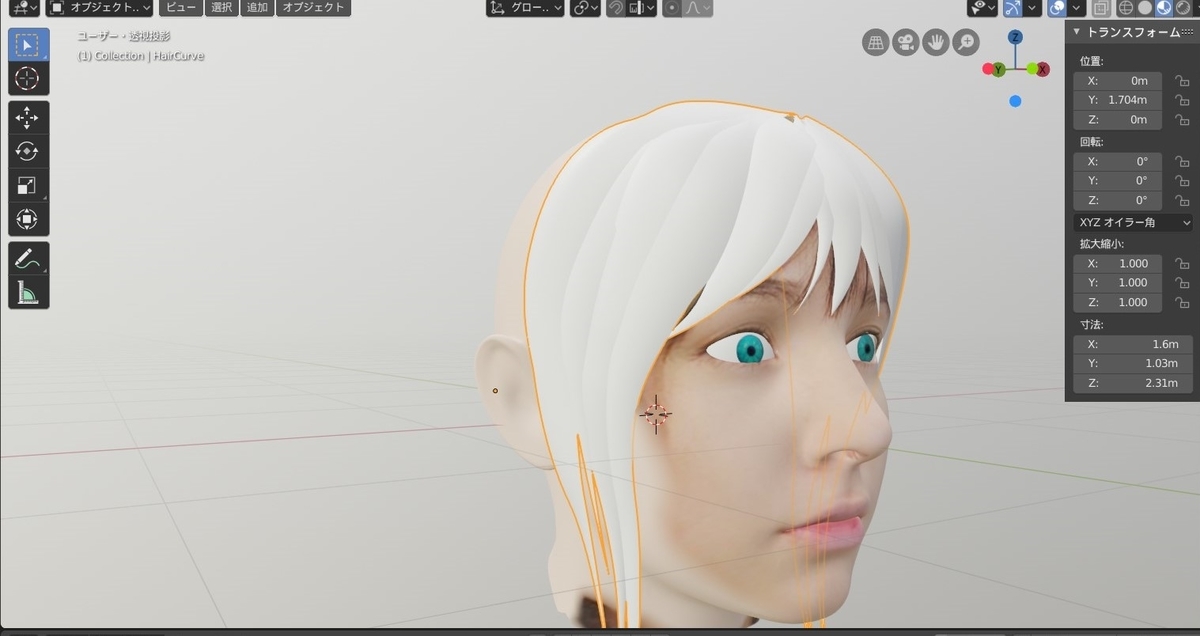Lock rotation X value
The image size is (1200, 636).
[x=1182, y=161]
